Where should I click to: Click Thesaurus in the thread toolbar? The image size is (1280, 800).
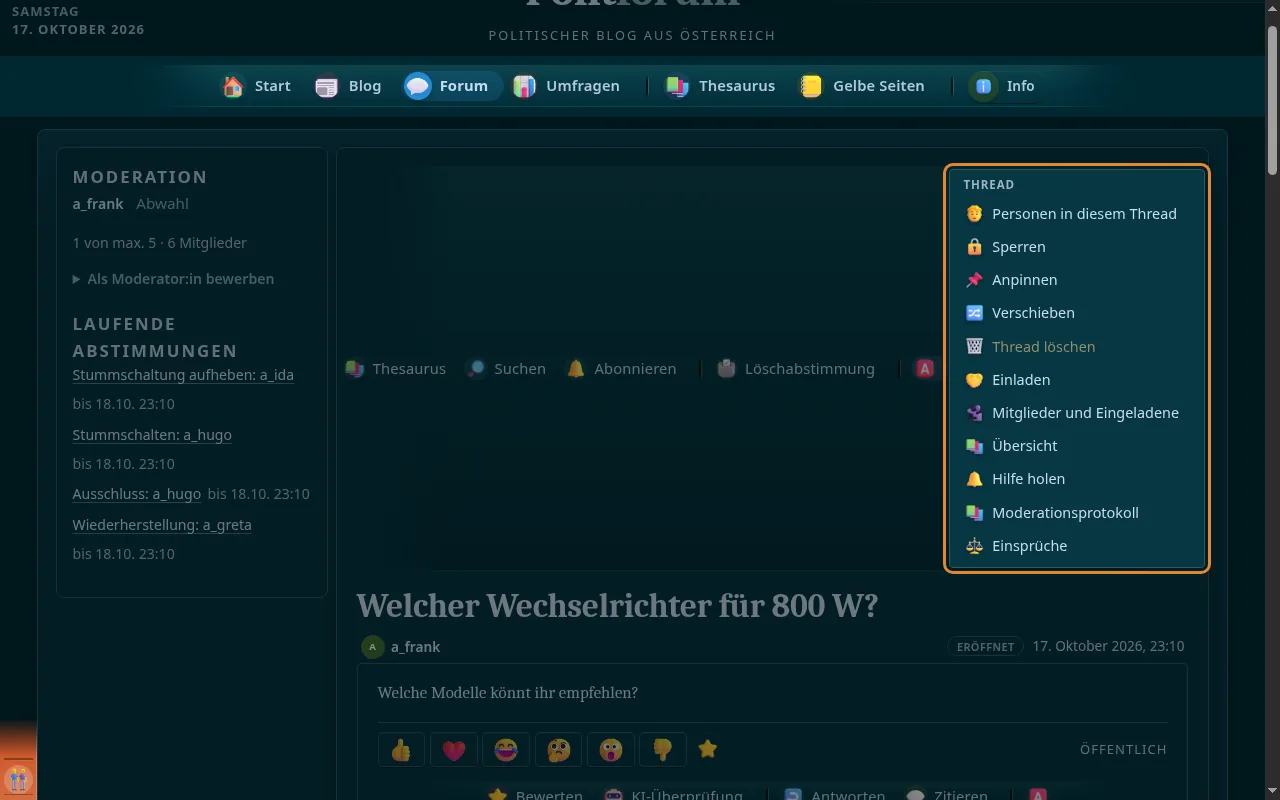pyautogui.click(x=396, y=369)
